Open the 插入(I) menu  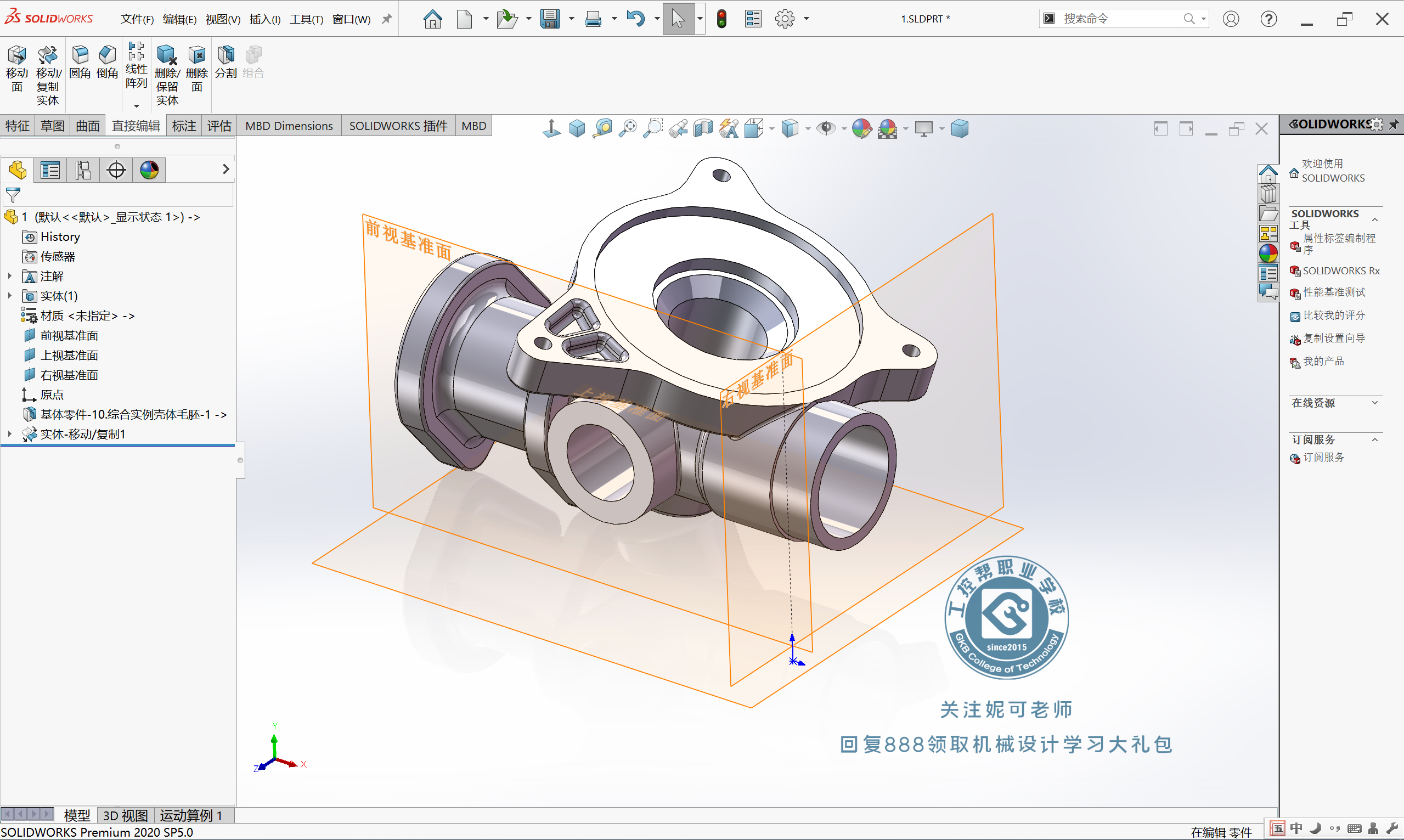(265, 19)
